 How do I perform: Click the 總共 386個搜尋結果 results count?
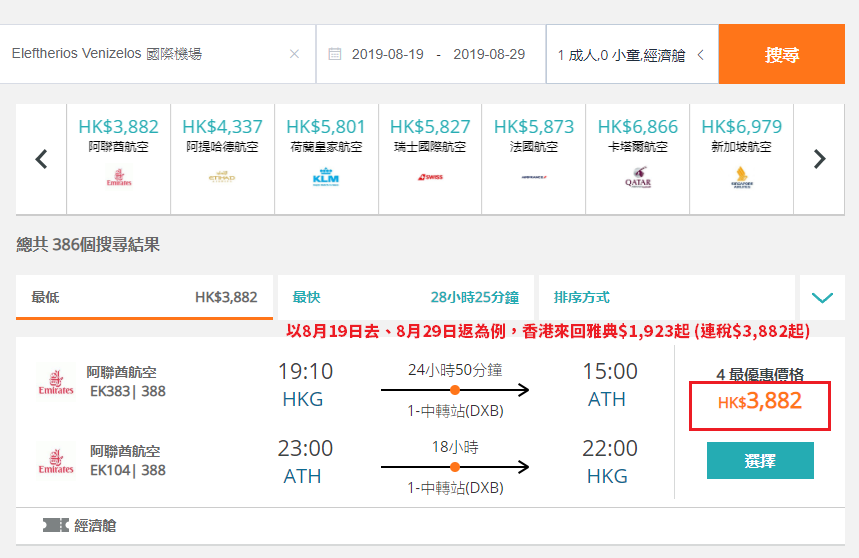coord(88,244)
